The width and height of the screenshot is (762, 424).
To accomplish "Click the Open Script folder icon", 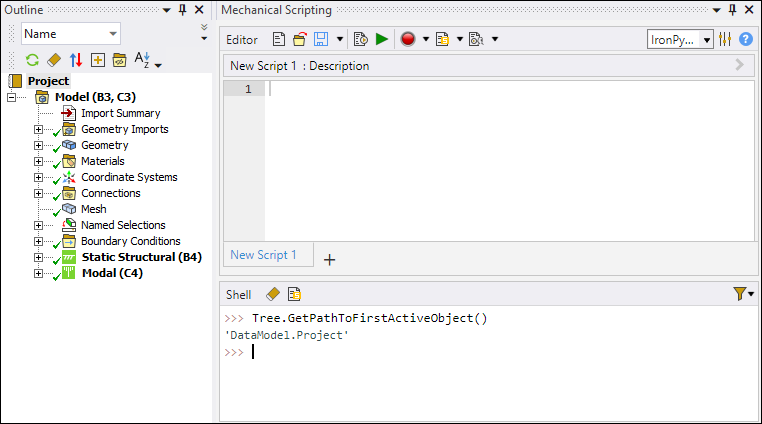I will coord(299,40).
